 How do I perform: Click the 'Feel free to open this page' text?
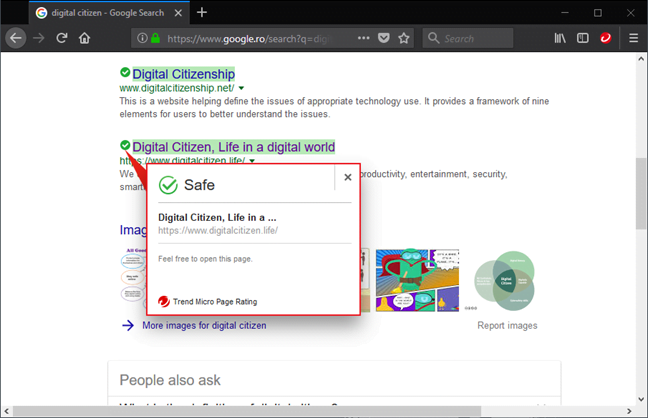pos(205,259)
